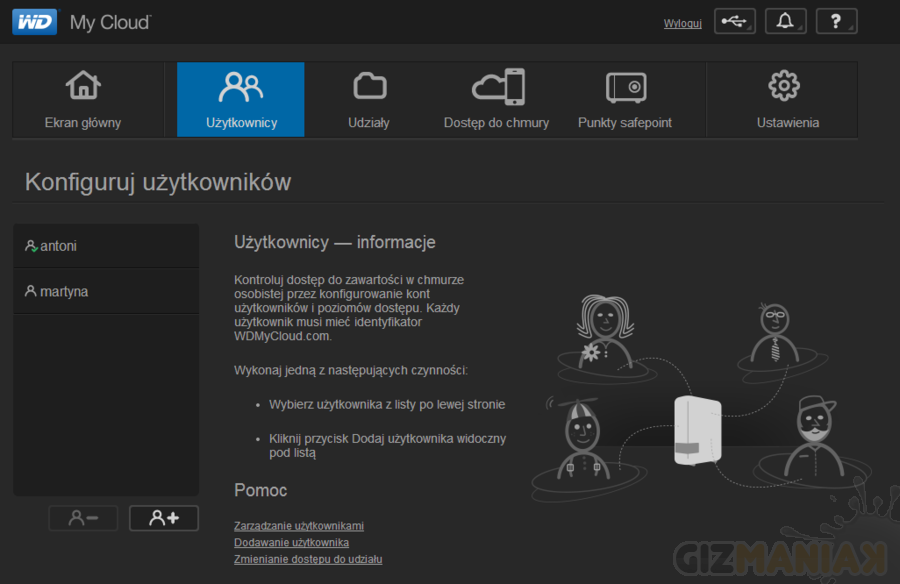Click the gear icon for Ustawienia
The image size is (900, 584).
click(783, 87)
